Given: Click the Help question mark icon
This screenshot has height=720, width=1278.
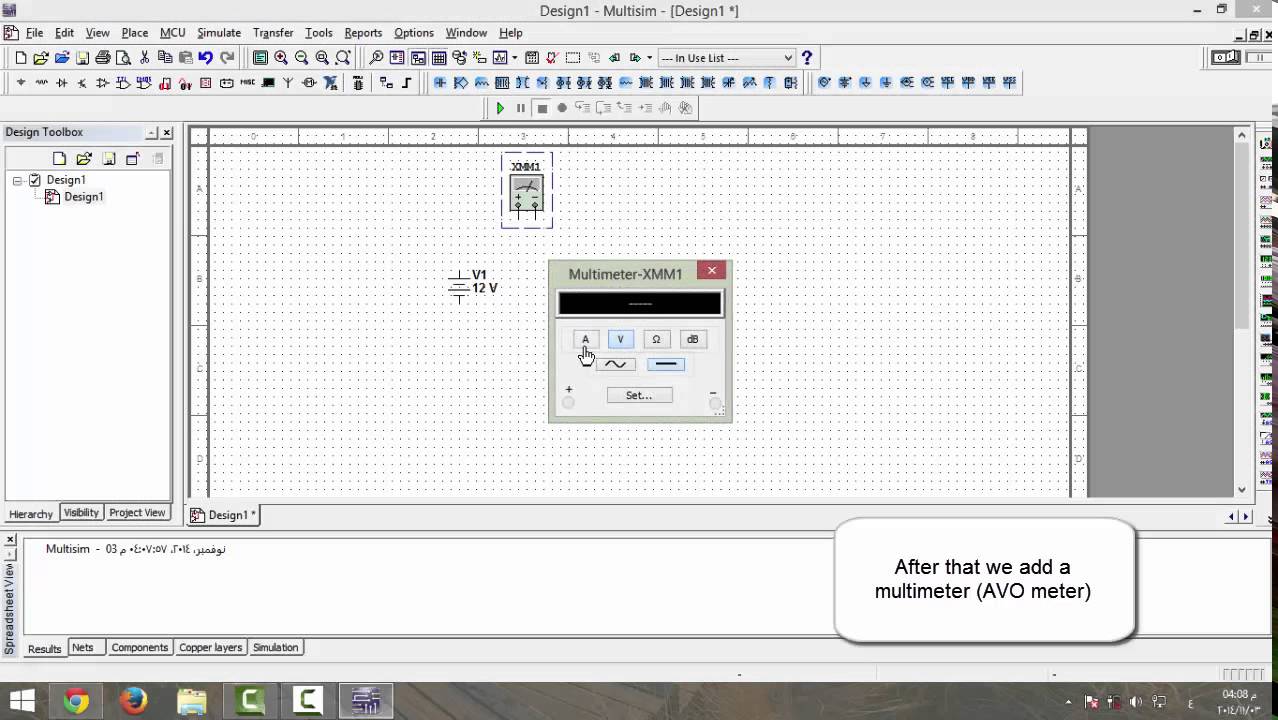Looking at the screenshot, I should pyautogui.click(x=807, y=58).
